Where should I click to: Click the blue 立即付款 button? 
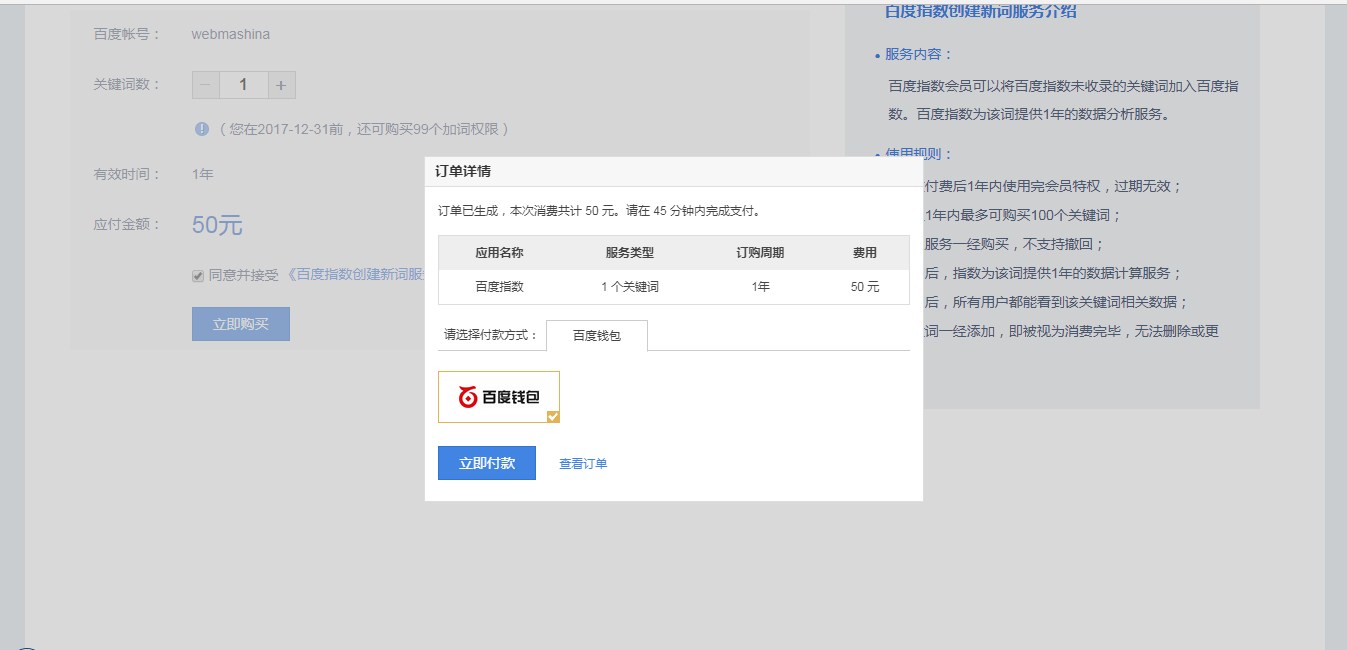pos(487,463)
